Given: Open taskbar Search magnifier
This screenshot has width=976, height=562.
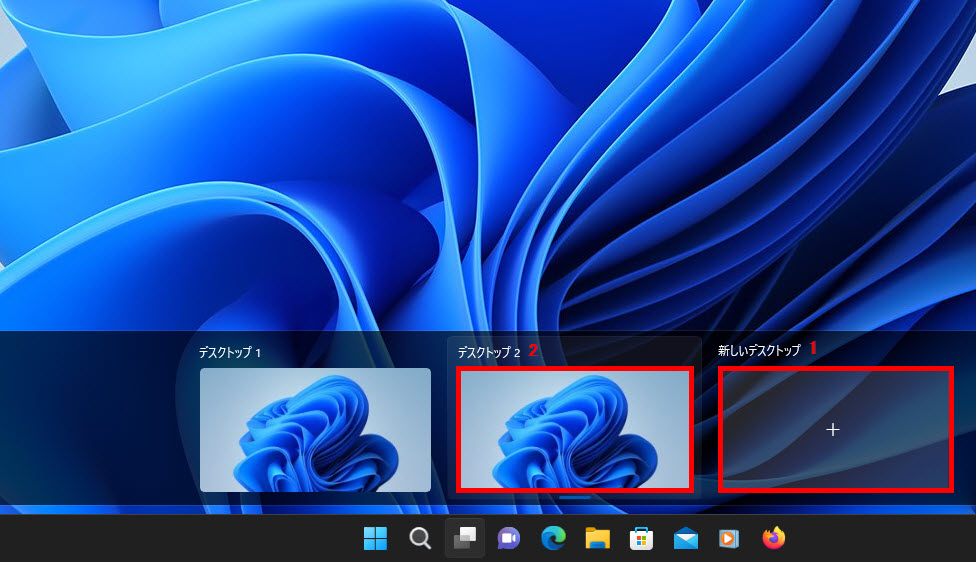Looking at the screenshot, I should click(420, 539).
